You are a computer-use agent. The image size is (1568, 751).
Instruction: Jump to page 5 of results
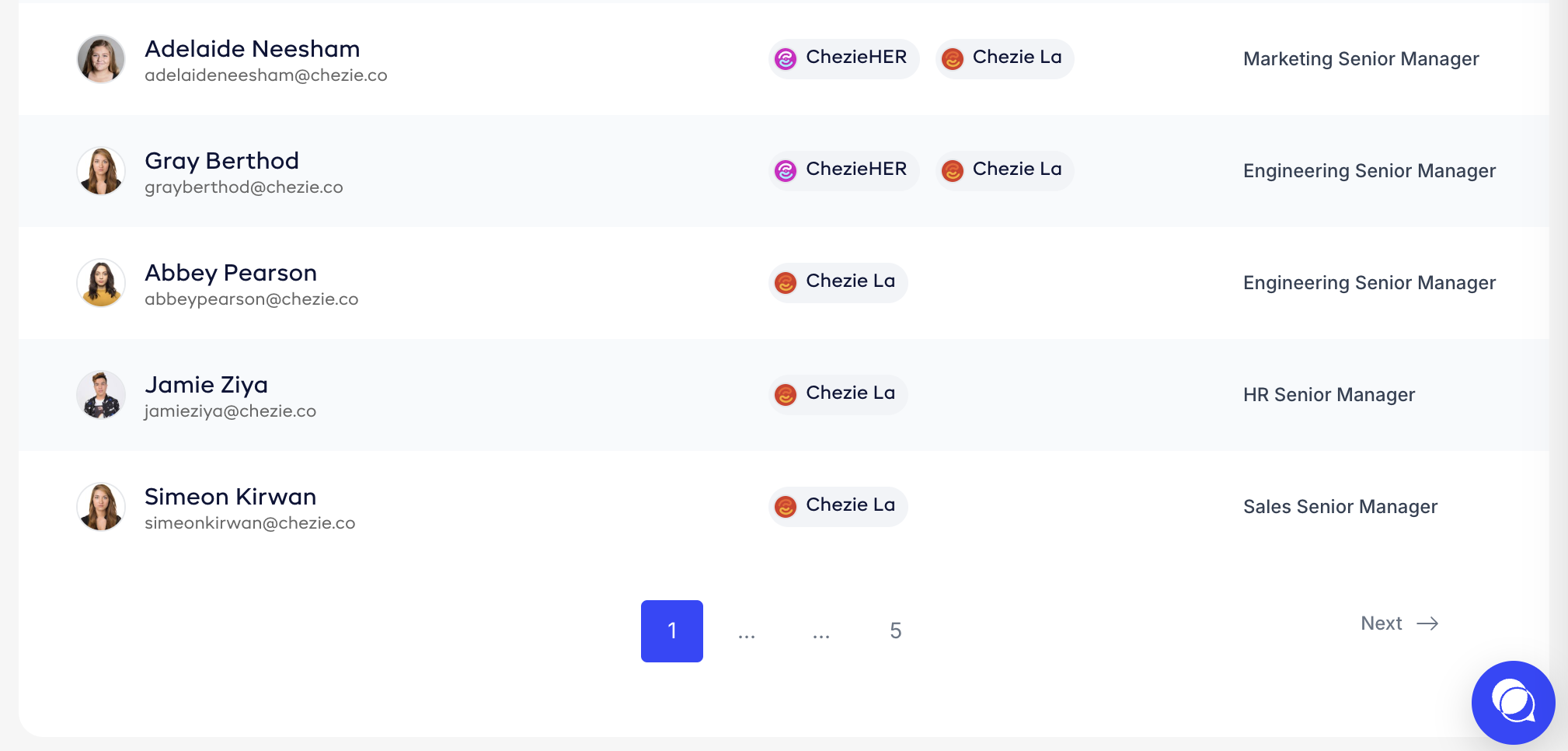895,630
